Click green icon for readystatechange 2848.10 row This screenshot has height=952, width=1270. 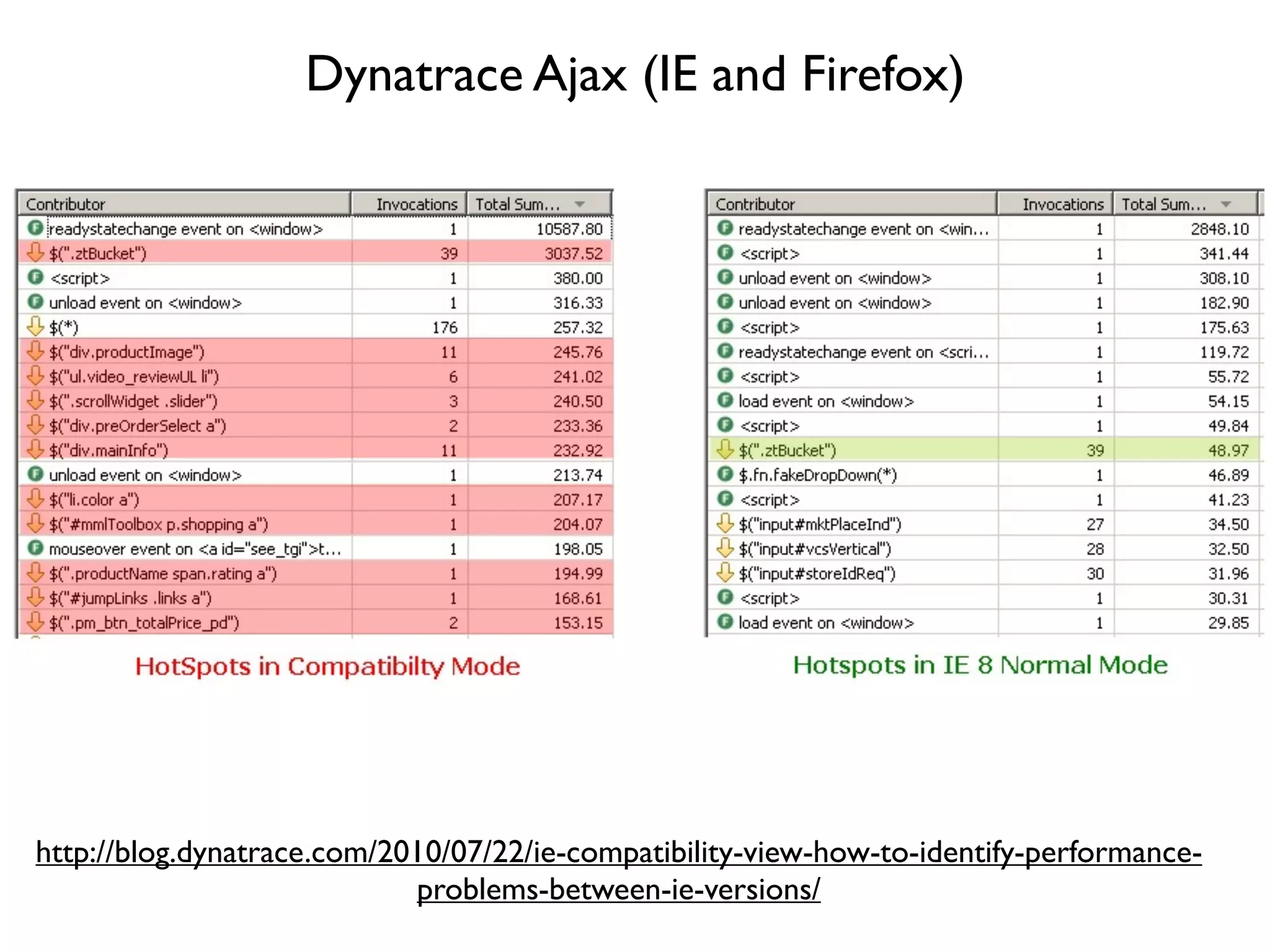(725, 228)
